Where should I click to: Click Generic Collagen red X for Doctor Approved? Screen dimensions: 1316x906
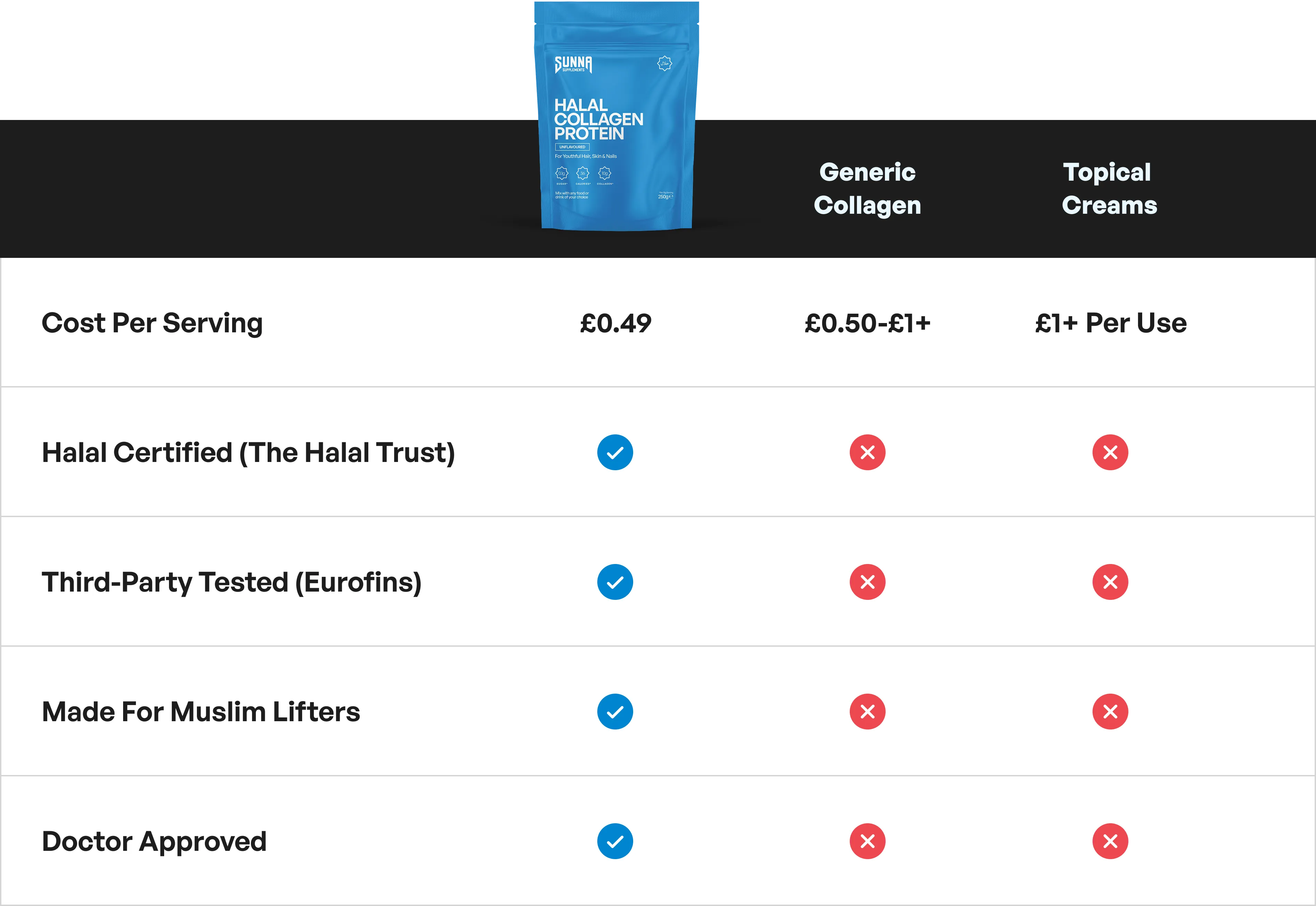867,841
